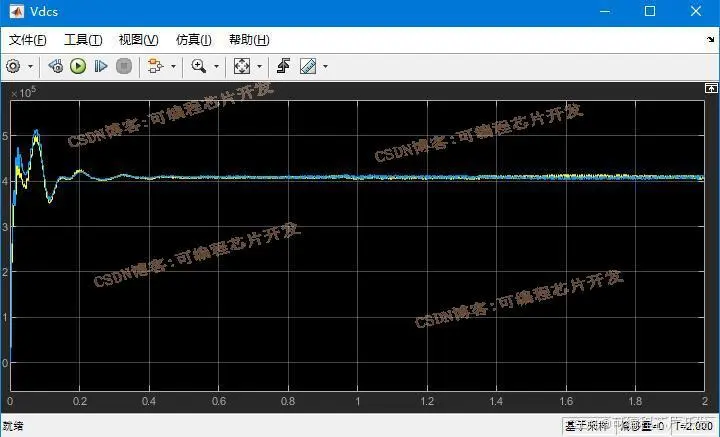Screen dimensions: 720x437
Task: Open the 仿真(I) menu
Action: pos(194,40)
